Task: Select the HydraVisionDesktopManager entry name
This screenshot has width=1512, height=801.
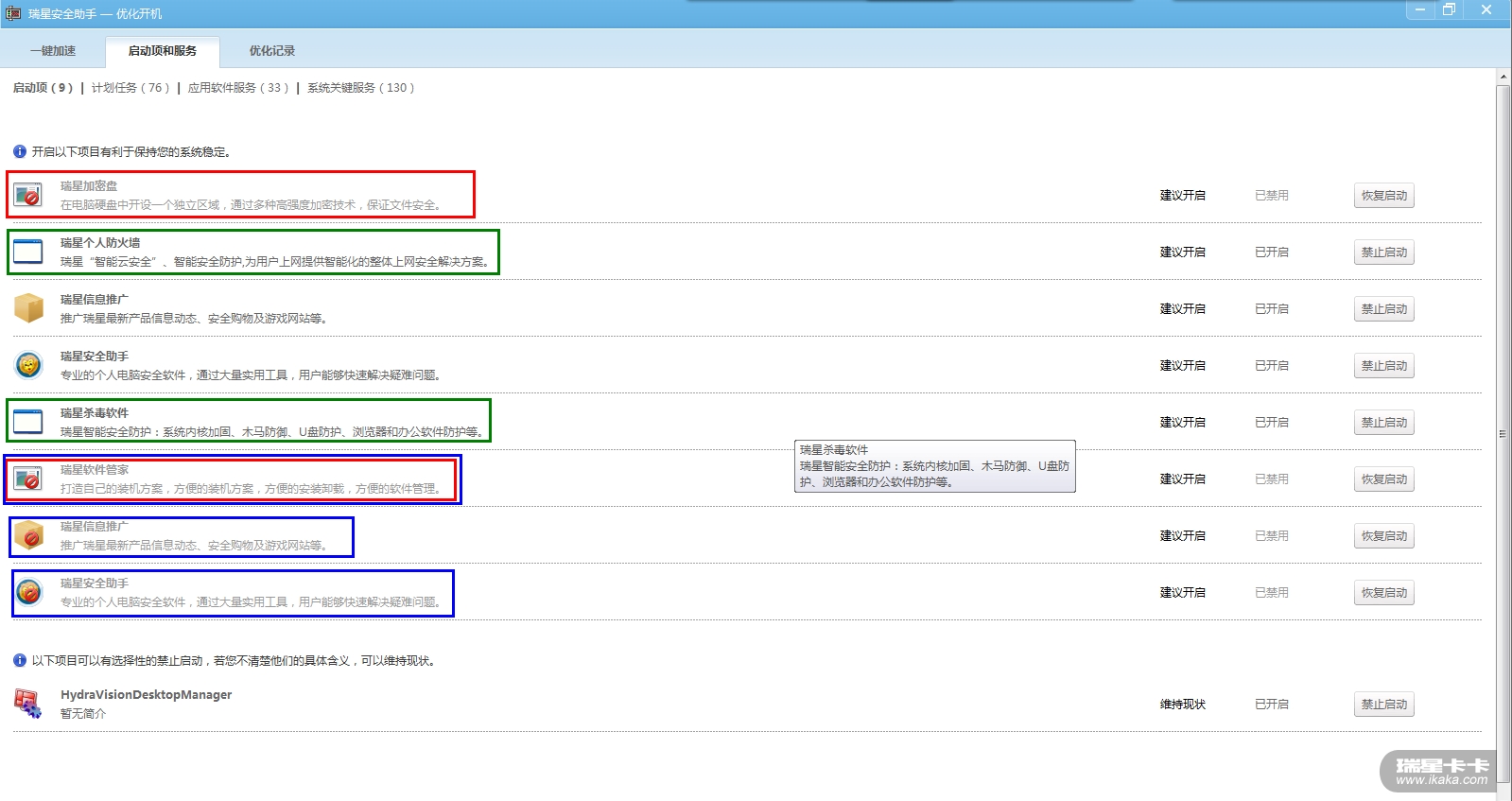Action: [x=146, y=695]
